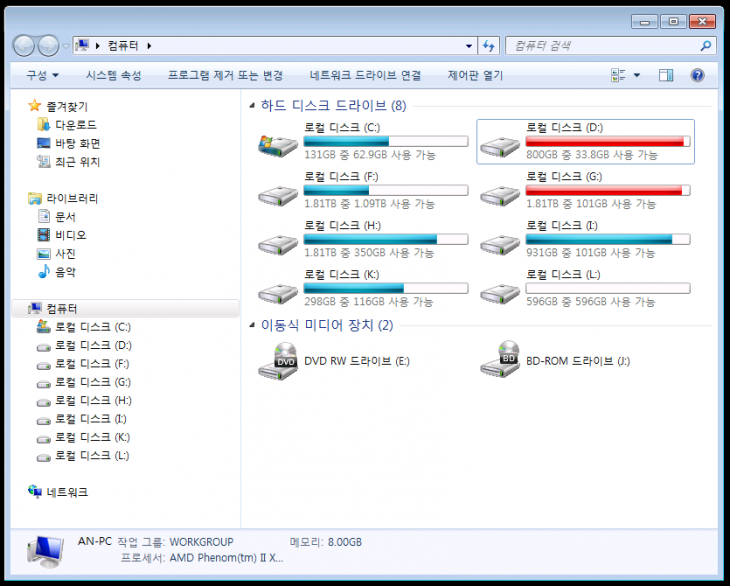Click the 네트워크 network icon
730x586 pixels.
(34, 491)
